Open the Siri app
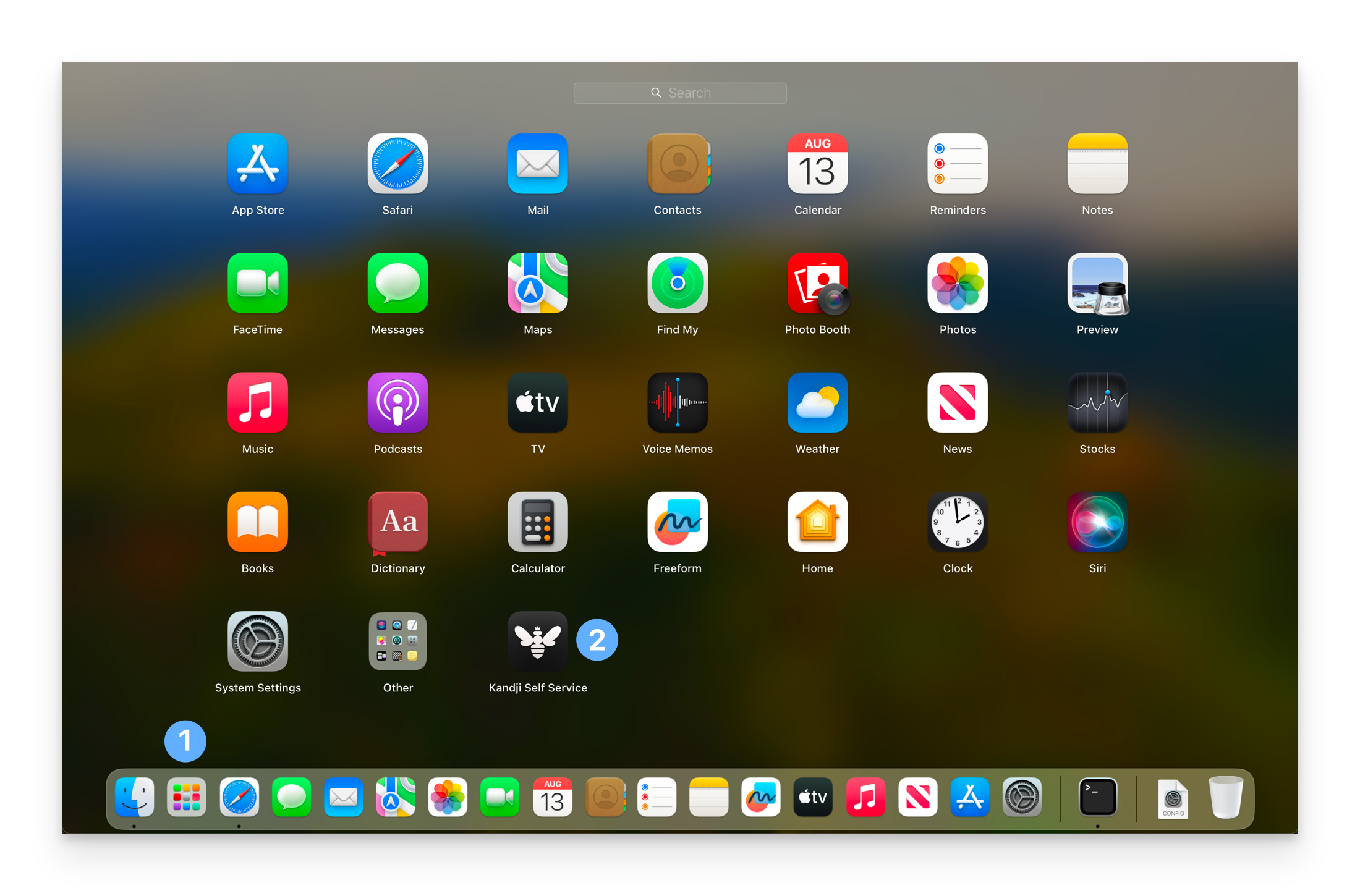This screenshot has height=896, width=1360. tap(1097, 522)
